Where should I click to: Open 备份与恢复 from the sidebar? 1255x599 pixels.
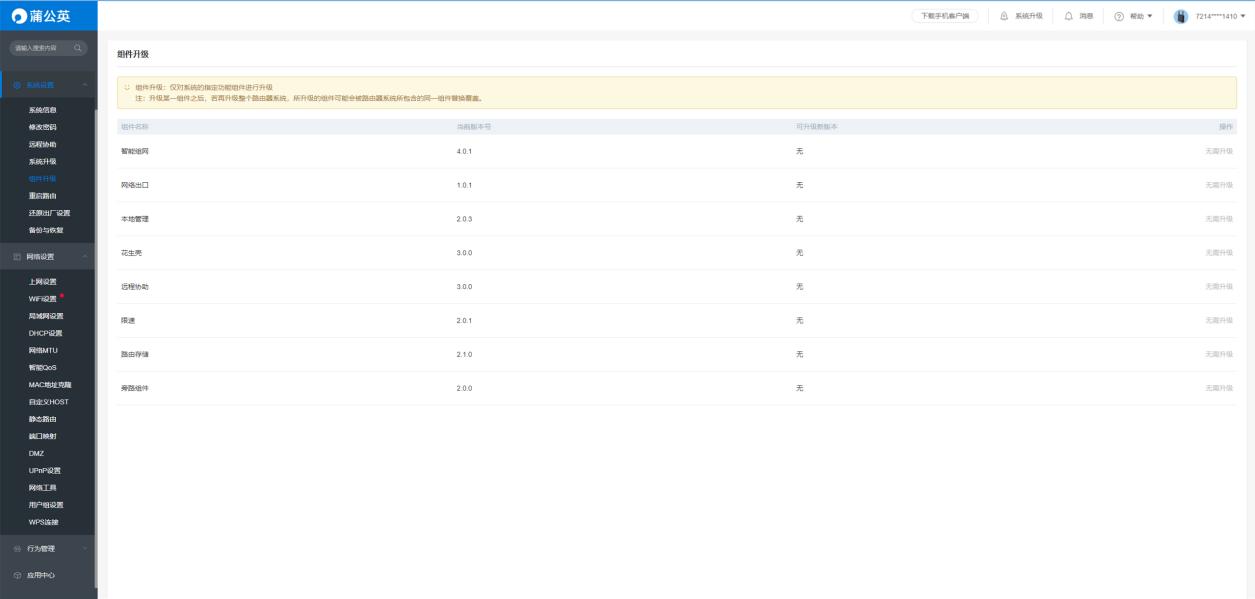(46, 230)
